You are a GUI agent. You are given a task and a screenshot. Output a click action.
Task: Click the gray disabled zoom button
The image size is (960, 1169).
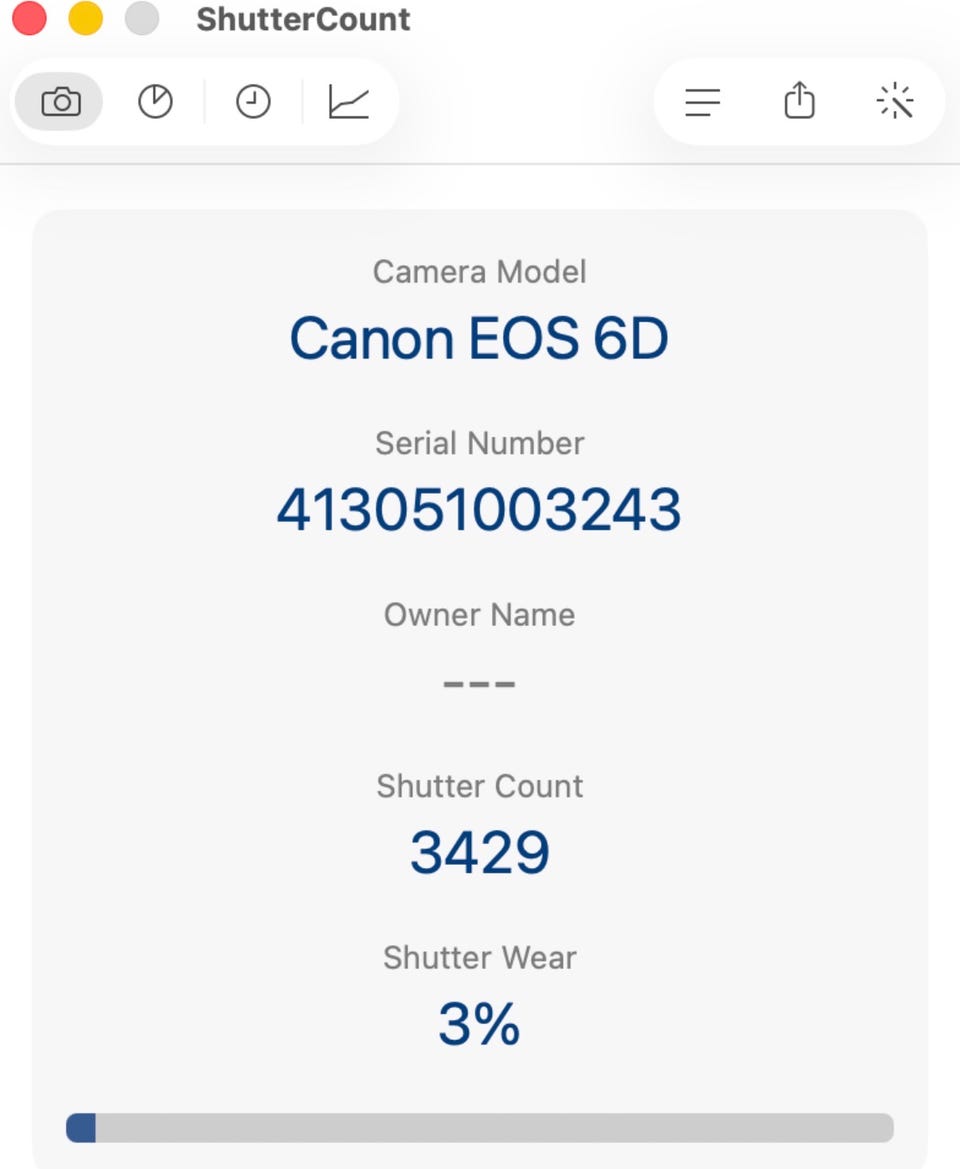pyautogui.click(x=142, y=18)
